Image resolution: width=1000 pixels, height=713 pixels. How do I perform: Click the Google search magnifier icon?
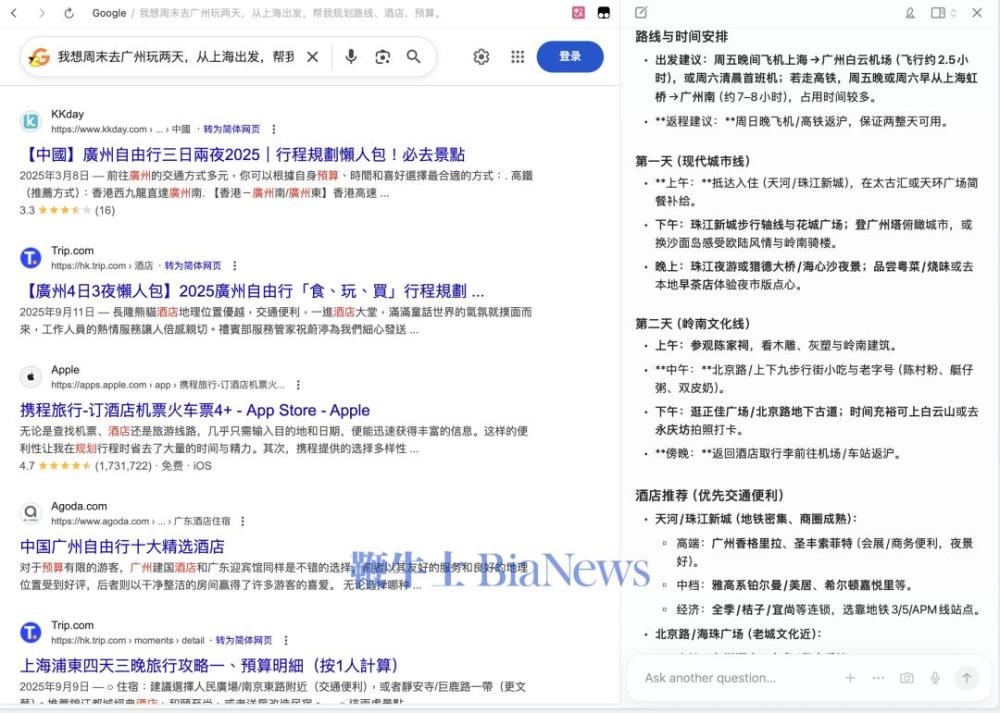point(414,57)
